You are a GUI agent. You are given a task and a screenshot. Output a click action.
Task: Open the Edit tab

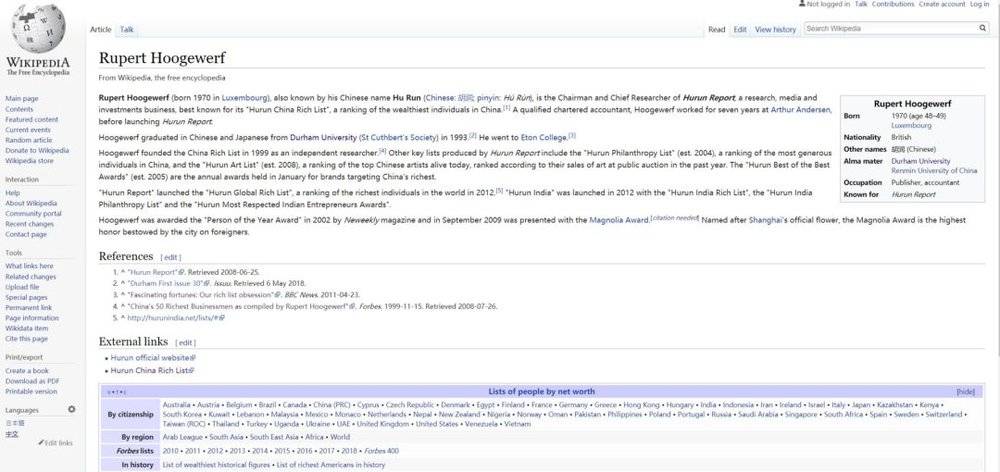pos(740,29)
